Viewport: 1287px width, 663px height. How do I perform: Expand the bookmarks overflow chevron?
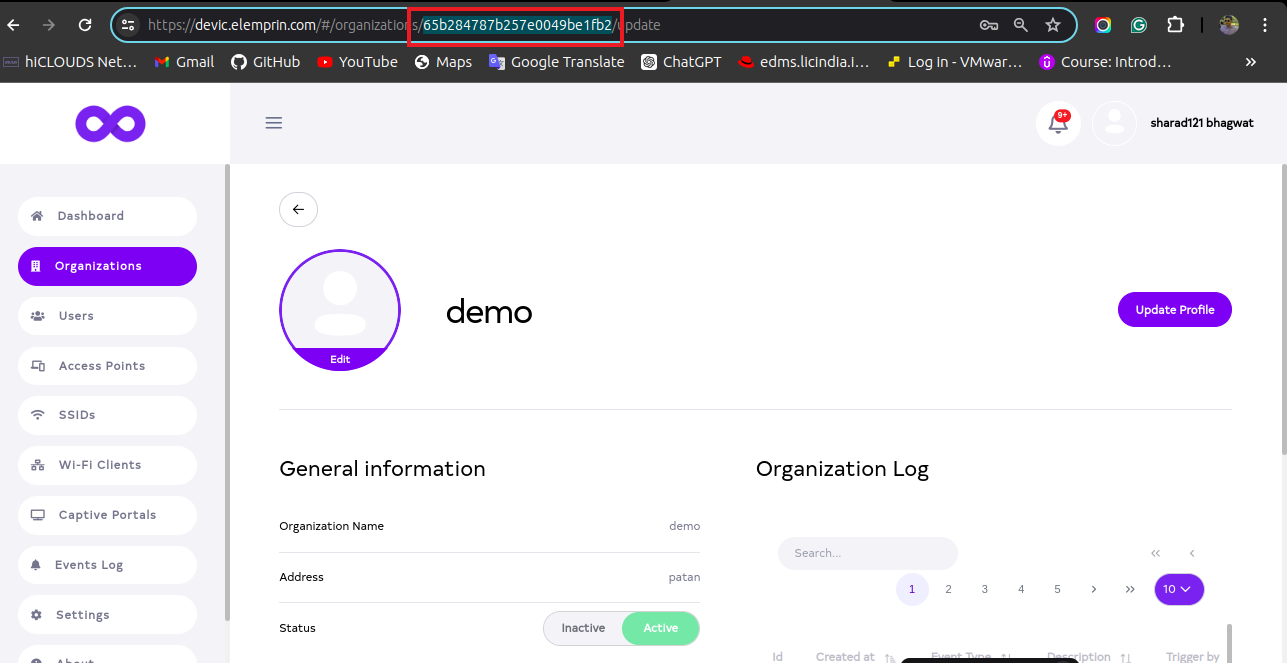[x=1250, y=62]
